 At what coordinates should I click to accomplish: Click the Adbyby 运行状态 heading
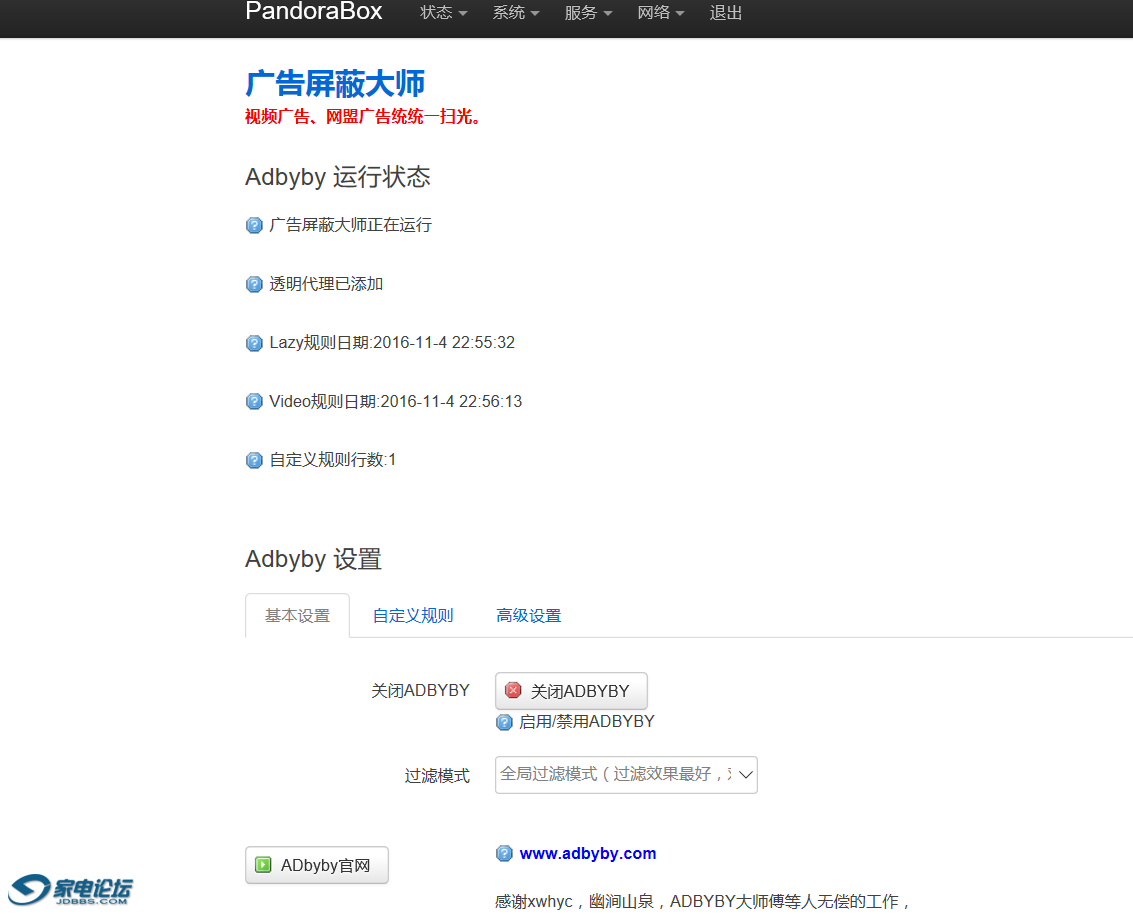[337, 177]
